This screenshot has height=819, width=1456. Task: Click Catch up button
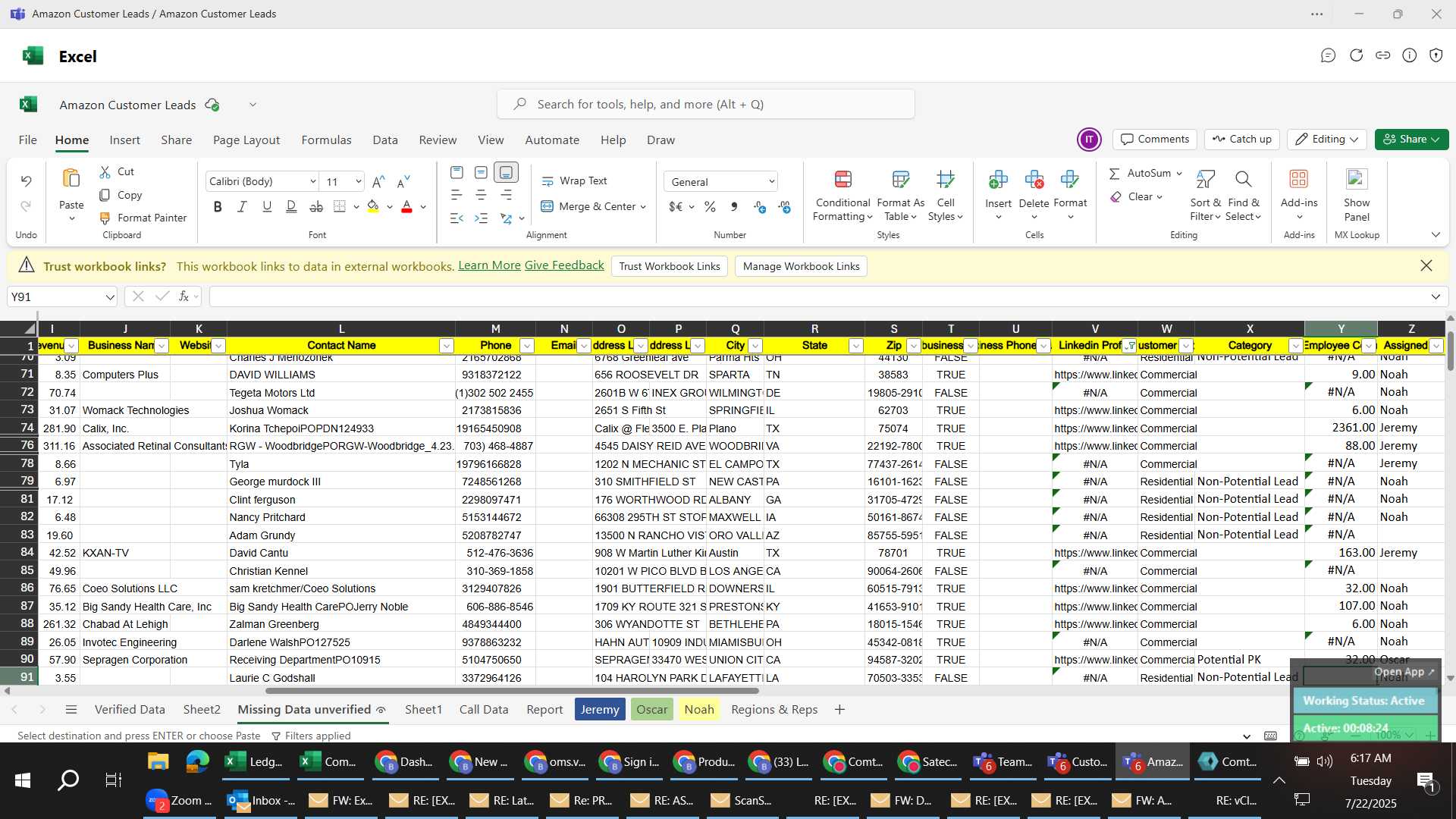pos(1242,140)
